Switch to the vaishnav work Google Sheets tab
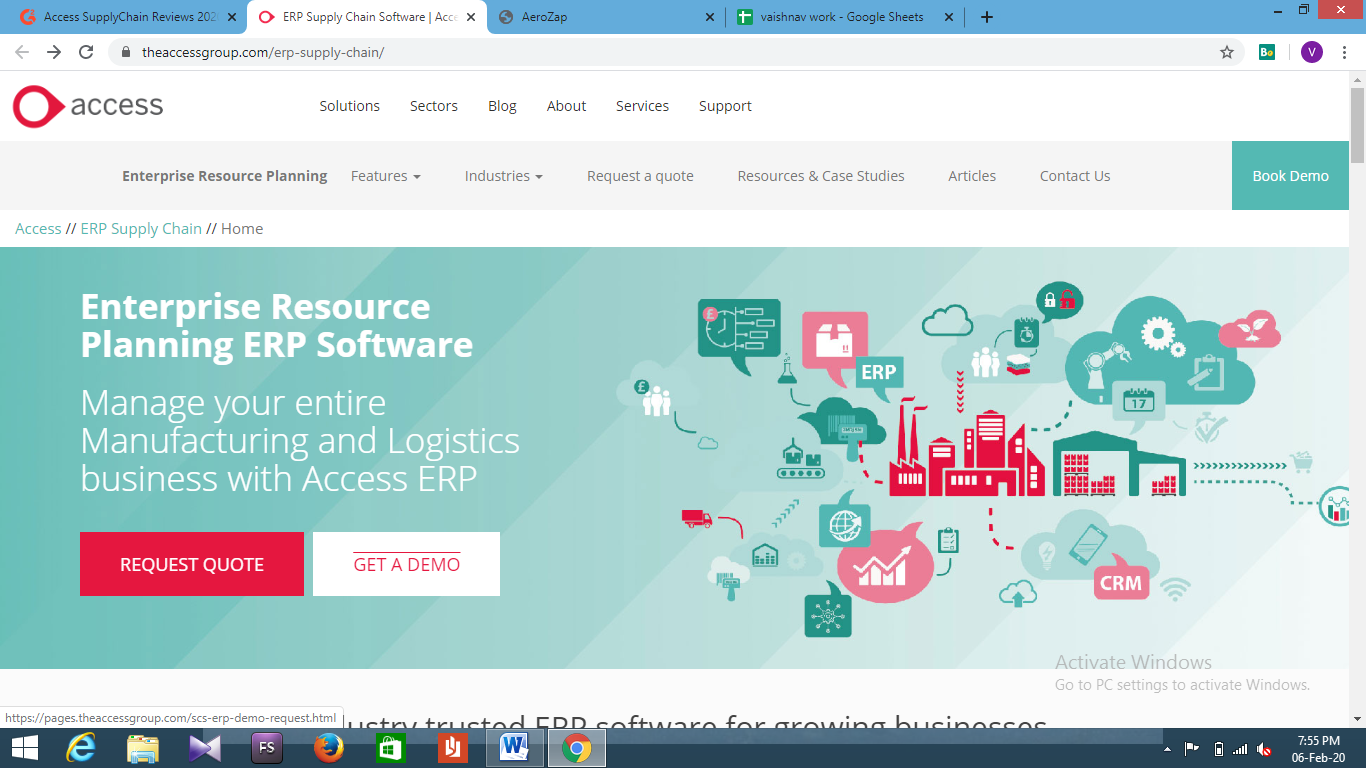This screenshot has width=1366, height=768. click(845, 17)
